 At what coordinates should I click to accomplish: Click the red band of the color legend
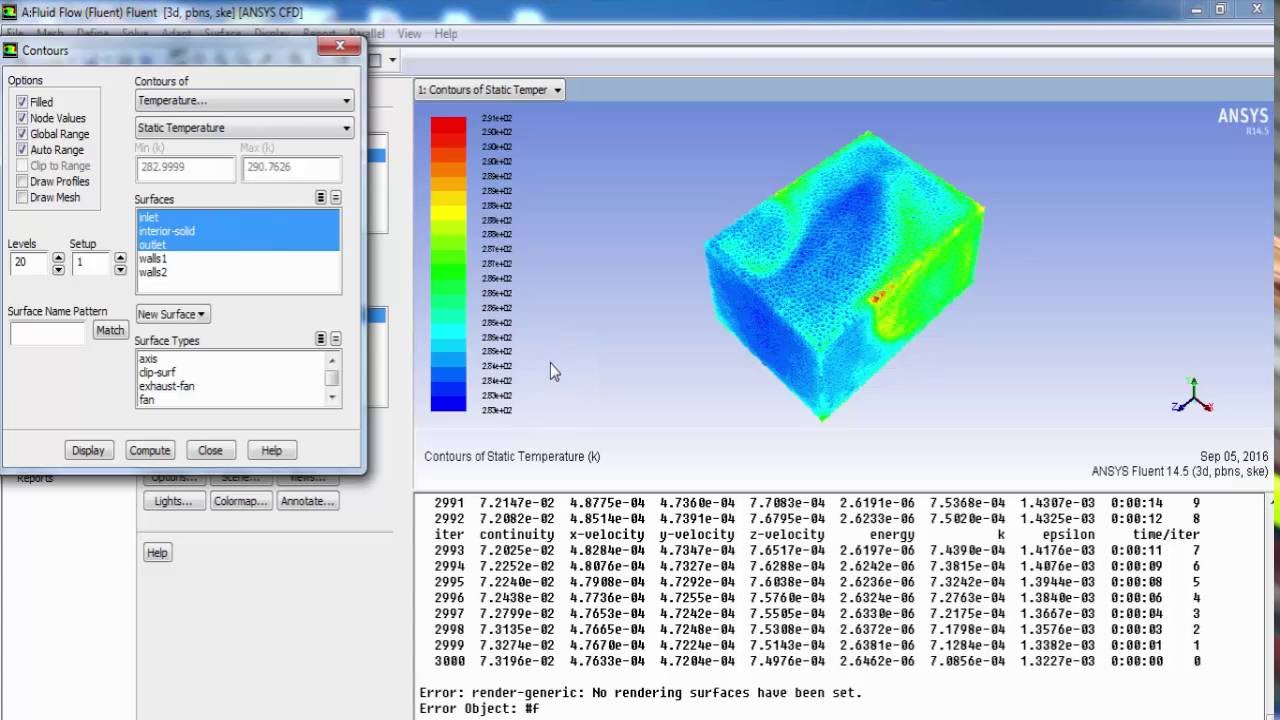point(448,125)
